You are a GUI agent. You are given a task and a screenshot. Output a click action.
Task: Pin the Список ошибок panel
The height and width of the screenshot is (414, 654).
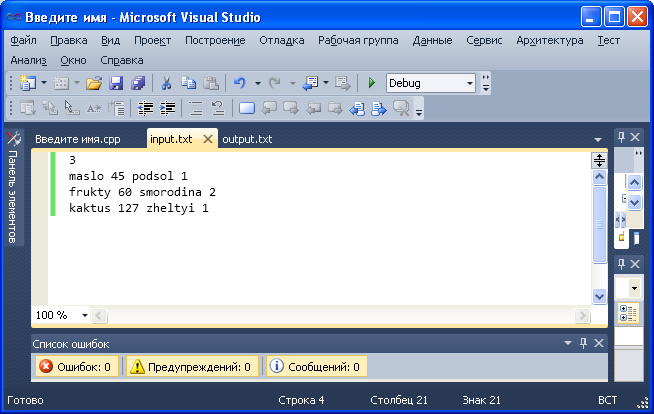click(x=583, y=343)
